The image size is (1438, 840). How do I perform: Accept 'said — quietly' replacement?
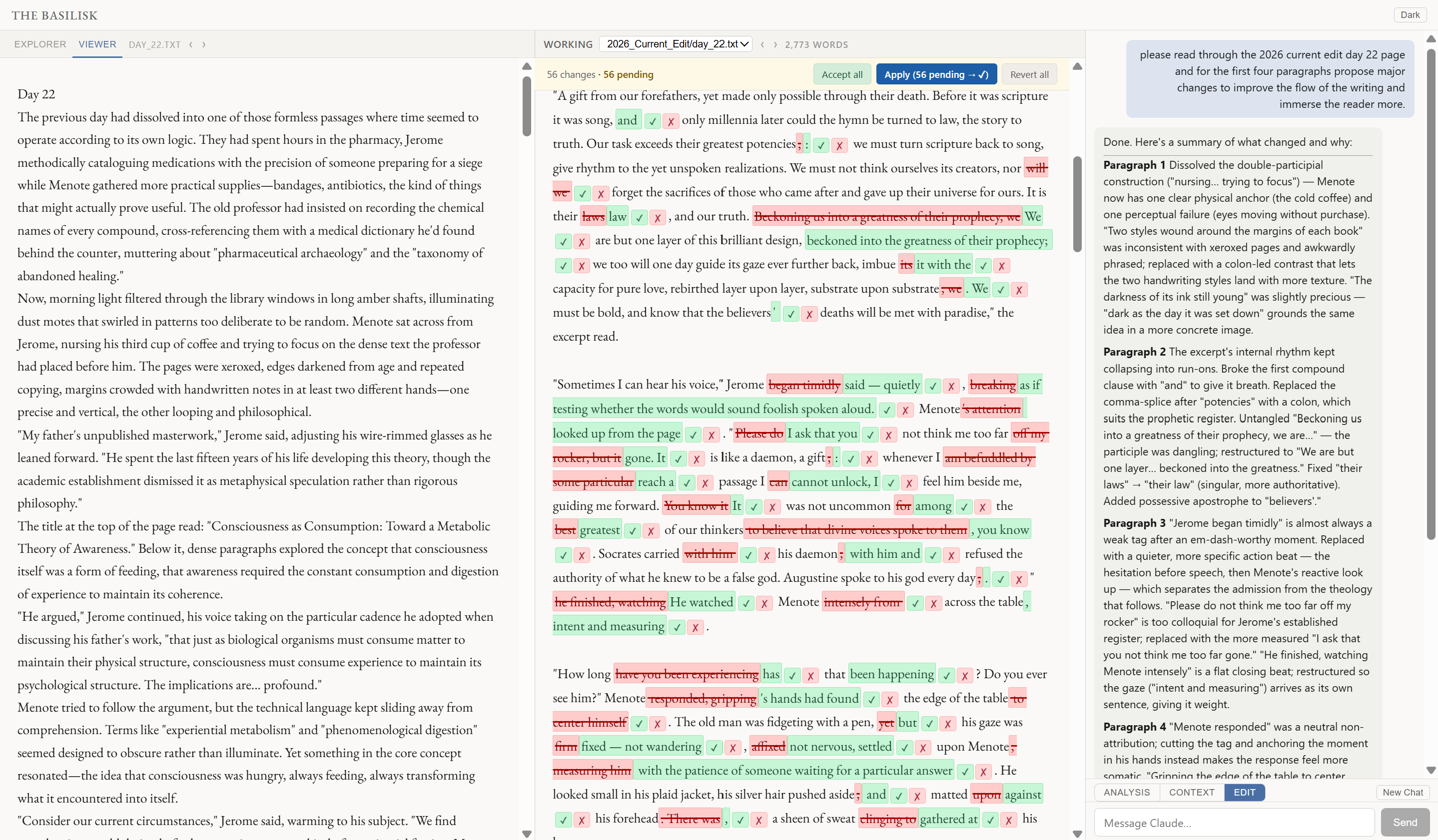[x=932, y=386]
